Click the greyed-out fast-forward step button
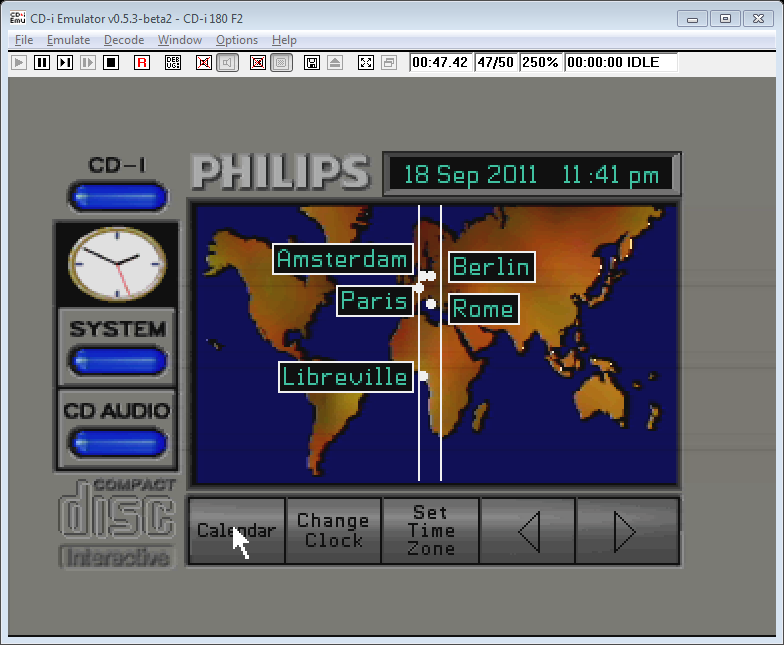The height and width of the screenshot is (645, 784). pos(88,62)
